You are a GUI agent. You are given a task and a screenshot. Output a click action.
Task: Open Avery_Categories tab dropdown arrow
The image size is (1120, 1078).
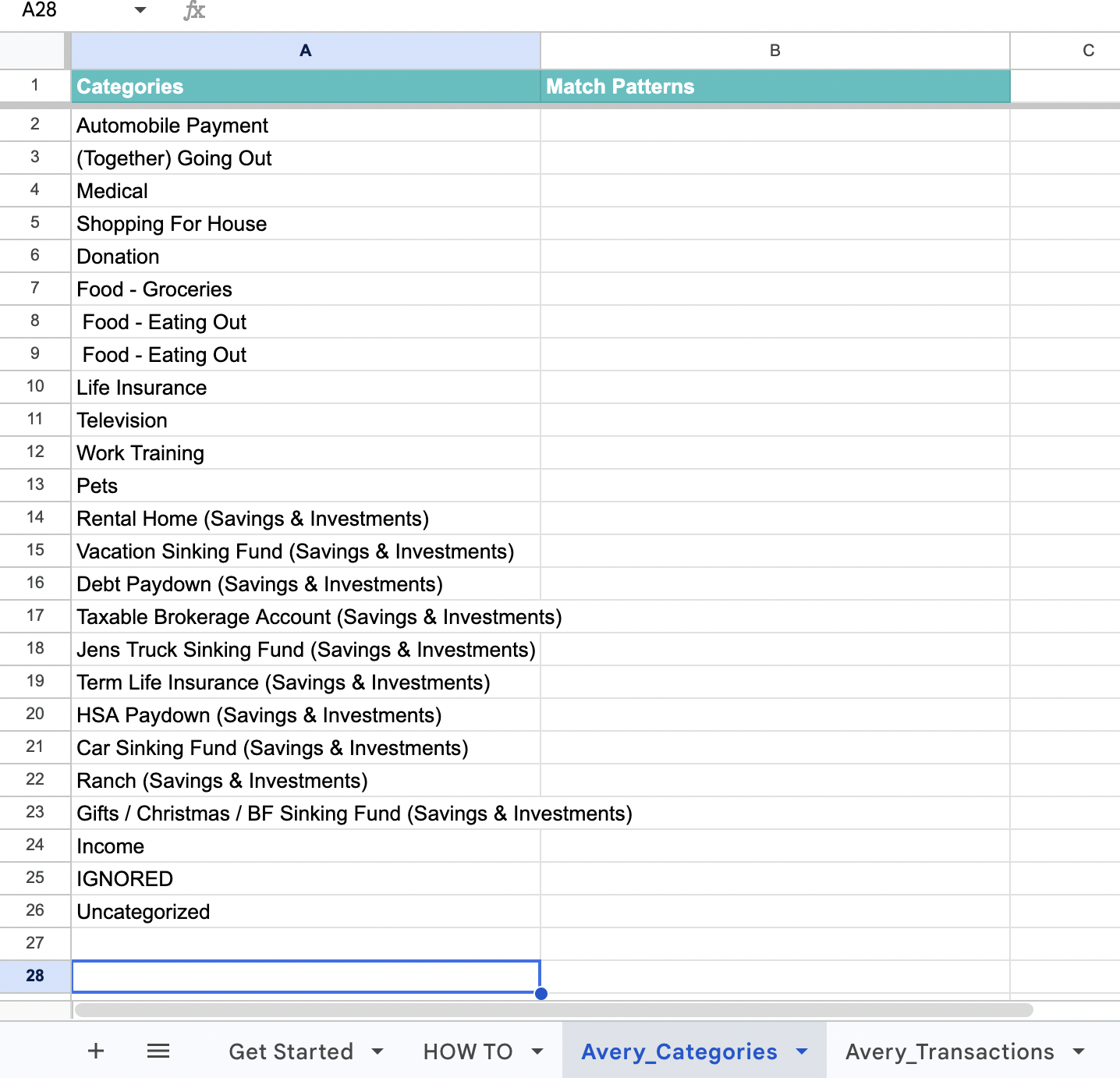pyautogui.click(x=802, y=1051)
